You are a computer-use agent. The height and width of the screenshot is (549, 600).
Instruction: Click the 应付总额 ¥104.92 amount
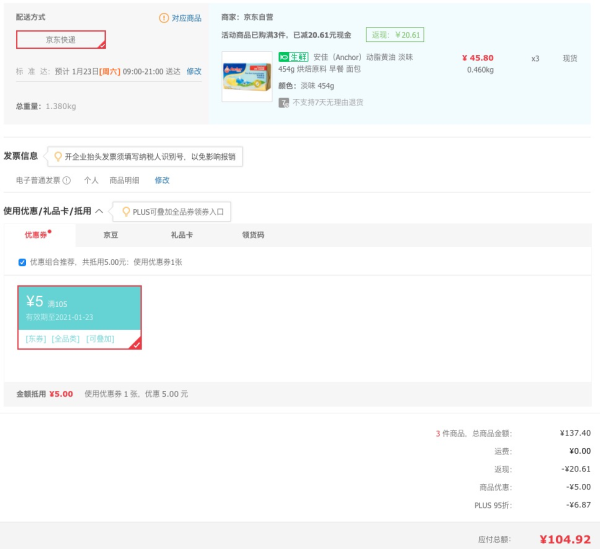tap(565, 539)
